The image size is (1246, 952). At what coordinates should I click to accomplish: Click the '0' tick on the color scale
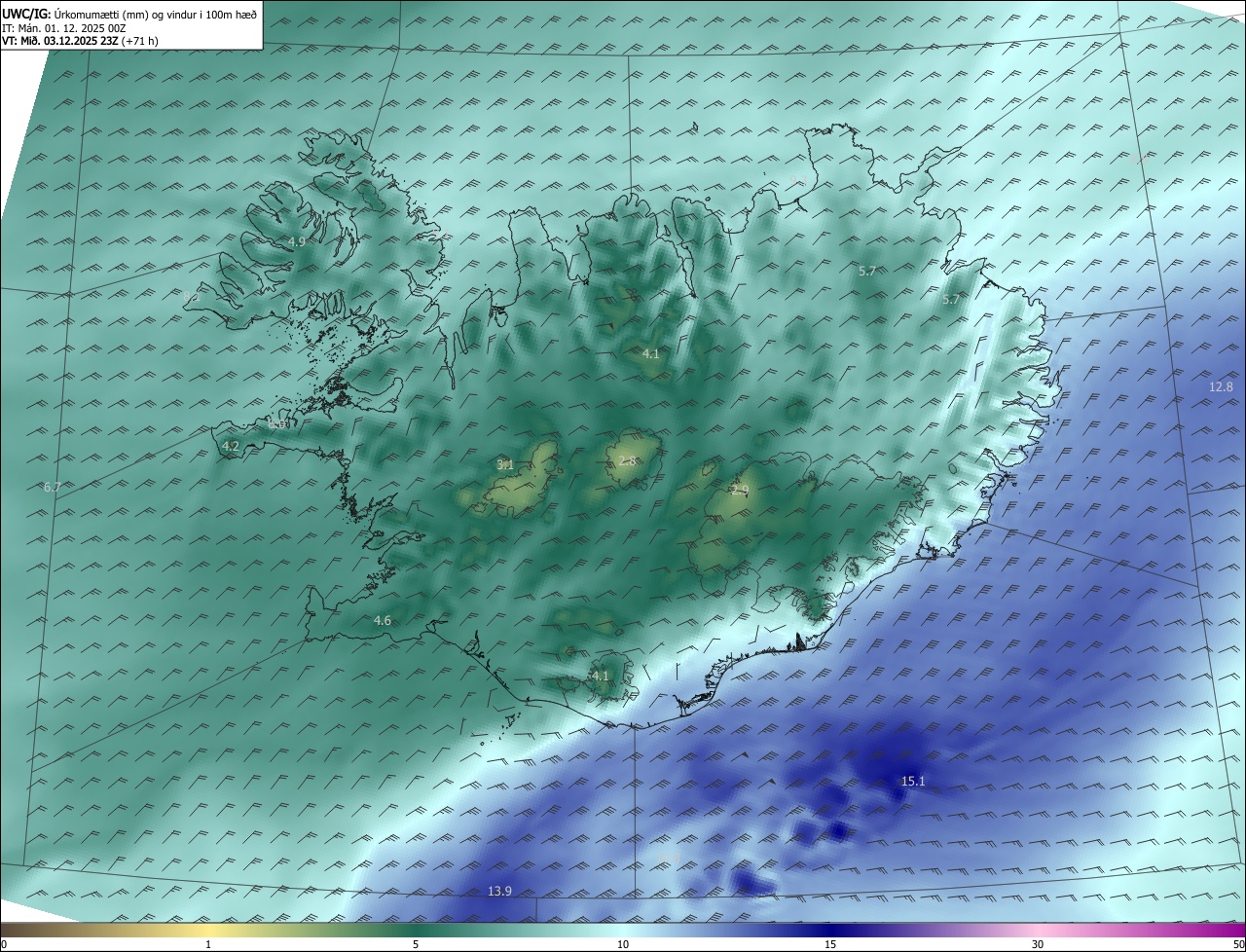(4, 944)
